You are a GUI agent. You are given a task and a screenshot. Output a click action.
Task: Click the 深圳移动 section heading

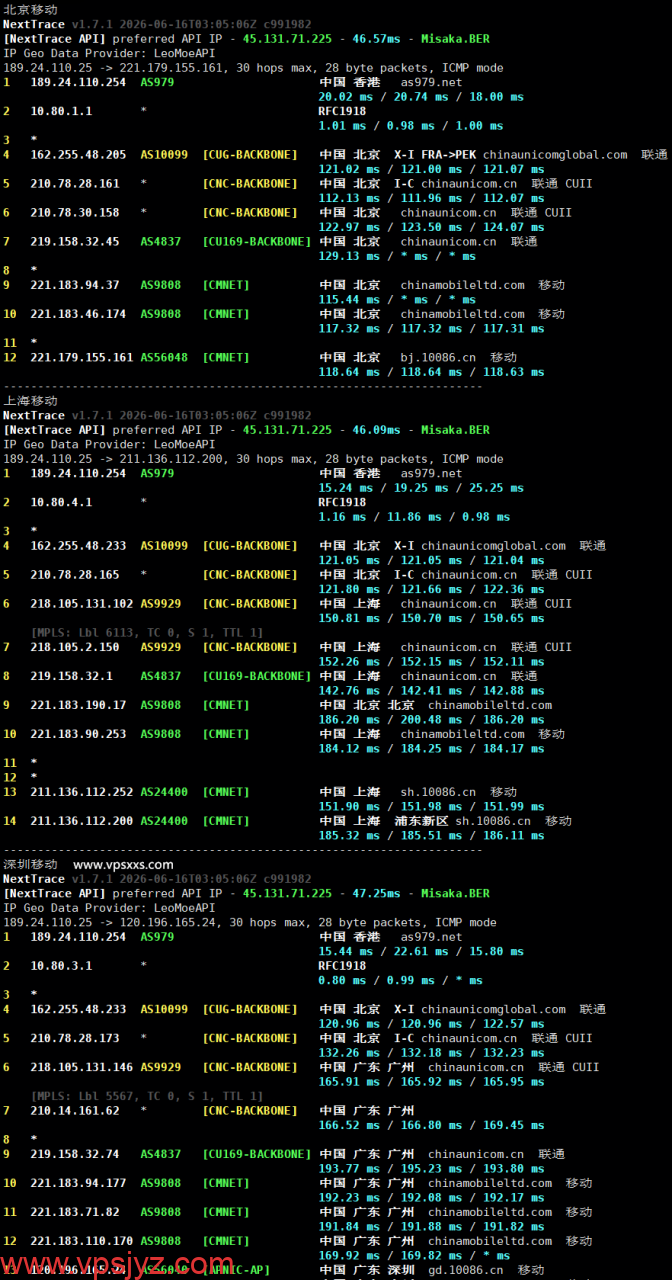point(30,864)
